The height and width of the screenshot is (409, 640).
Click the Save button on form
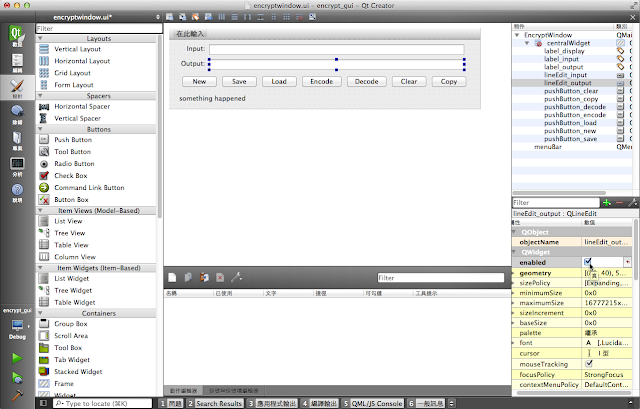pos(239,81)
